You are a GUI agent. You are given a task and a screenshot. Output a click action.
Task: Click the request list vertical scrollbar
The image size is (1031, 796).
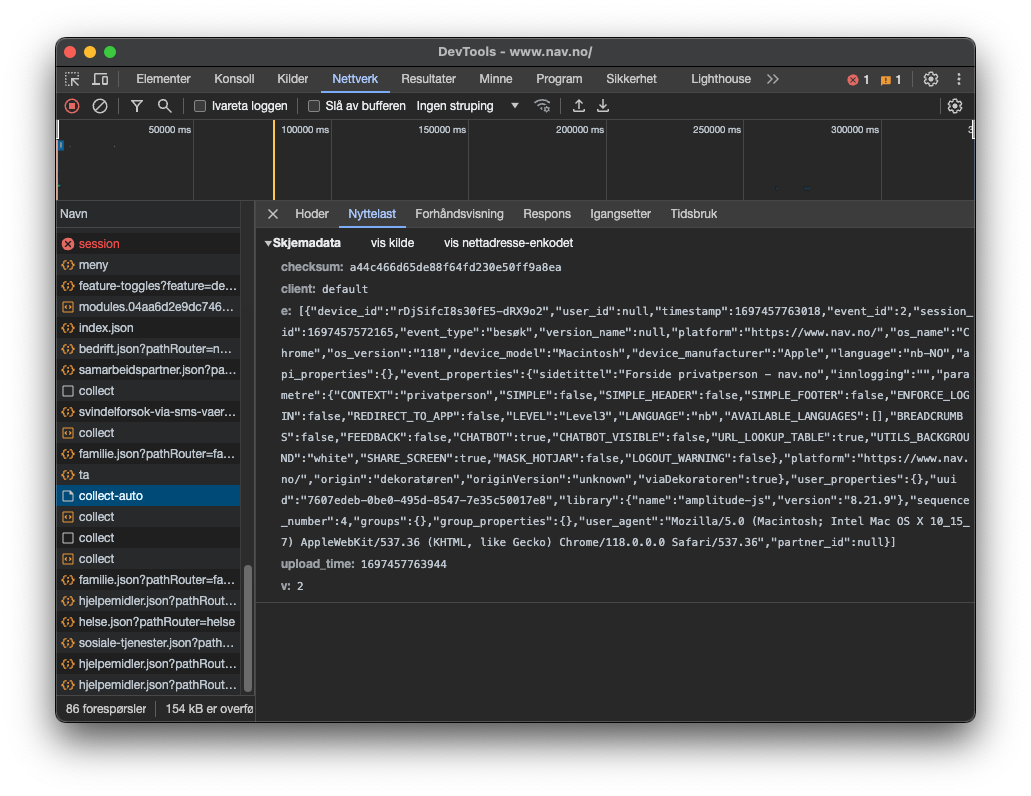coord(248,628)
